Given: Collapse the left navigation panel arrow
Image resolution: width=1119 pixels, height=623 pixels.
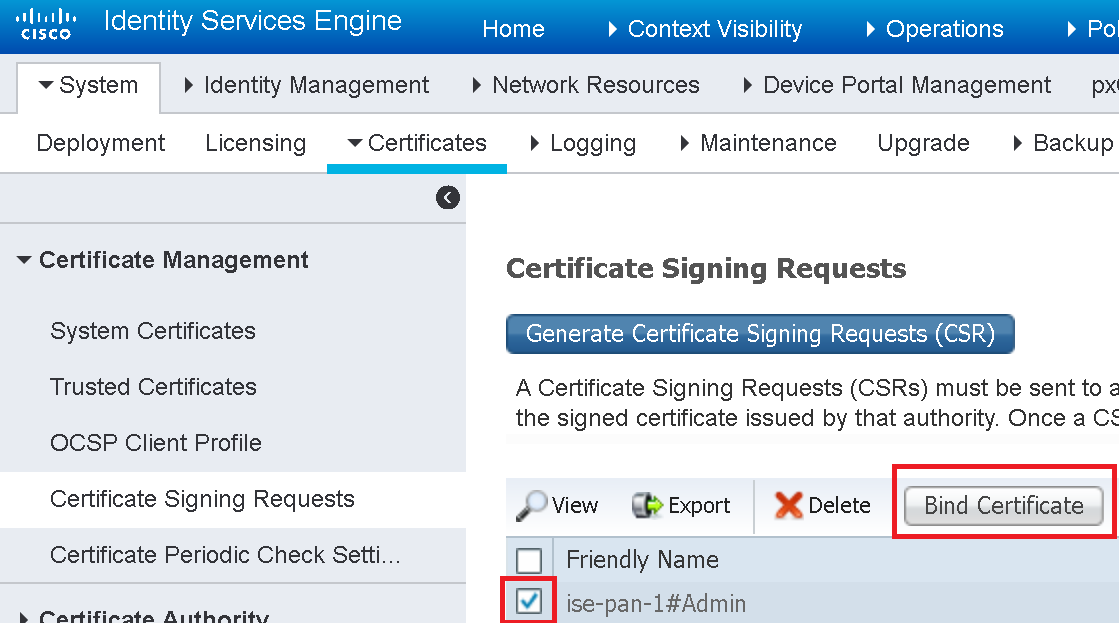Looking at the screenshot, I should [x=447, y=197].
